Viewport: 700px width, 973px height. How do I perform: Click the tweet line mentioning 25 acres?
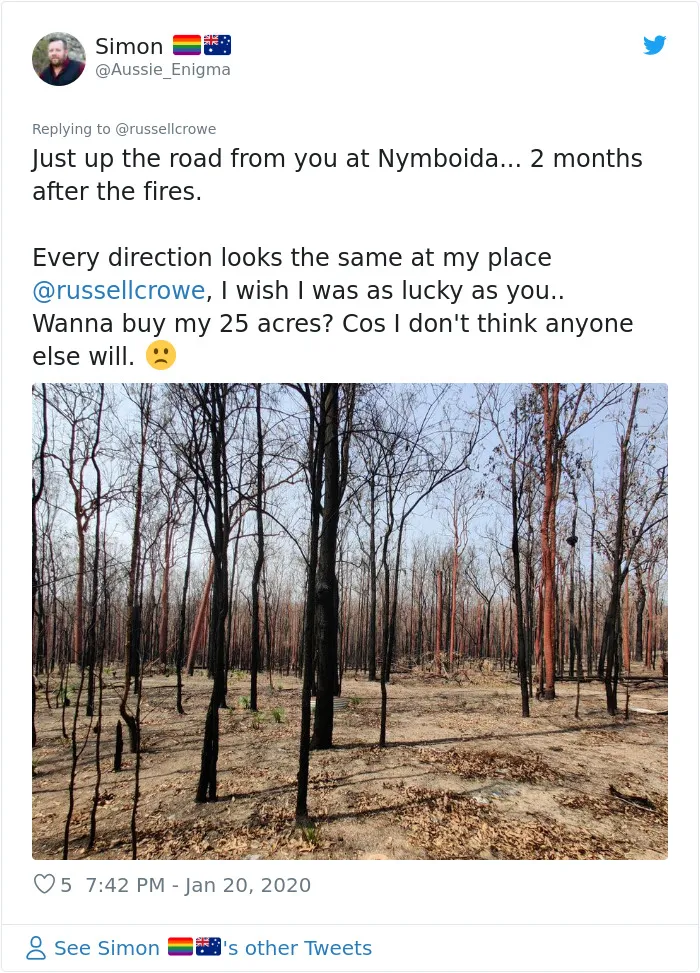[333, 323]
